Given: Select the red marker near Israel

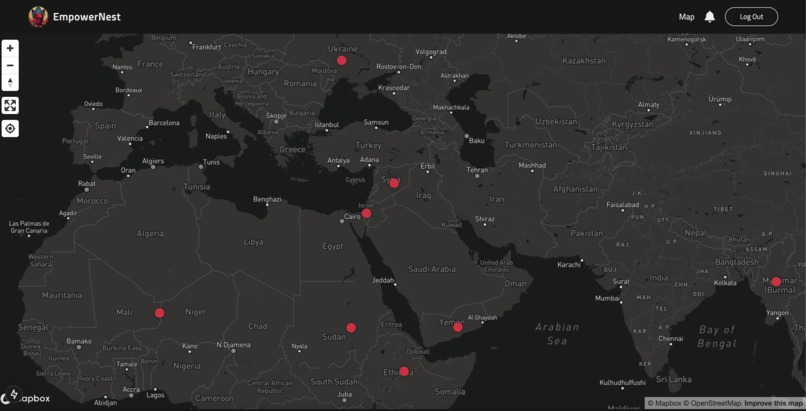Looking at the screenshot, I should [x=366, y=213].
